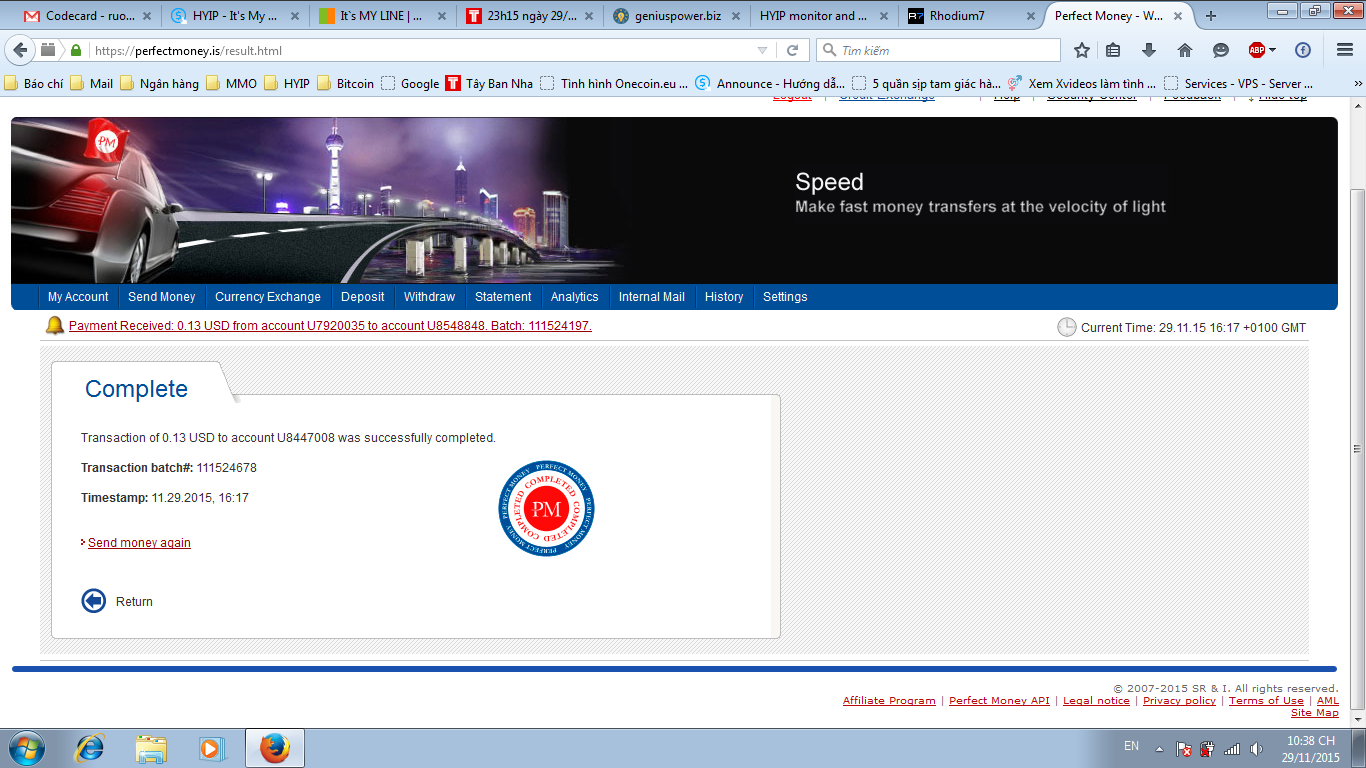Open a new tab with the plus button

(x=1211, y=16)
